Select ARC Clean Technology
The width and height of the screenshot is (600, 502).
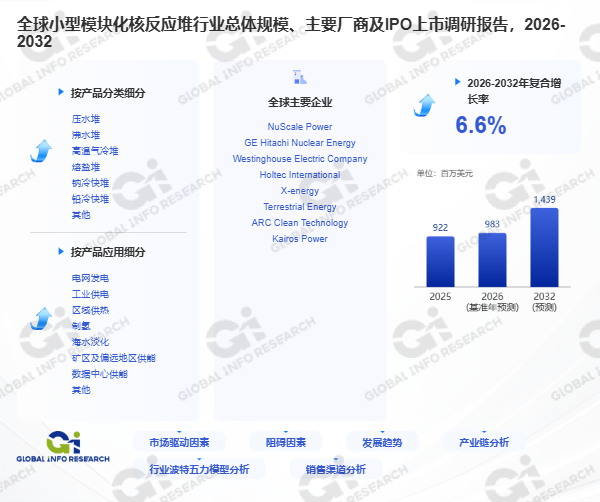pyautogui.click(x=300, y=223)
